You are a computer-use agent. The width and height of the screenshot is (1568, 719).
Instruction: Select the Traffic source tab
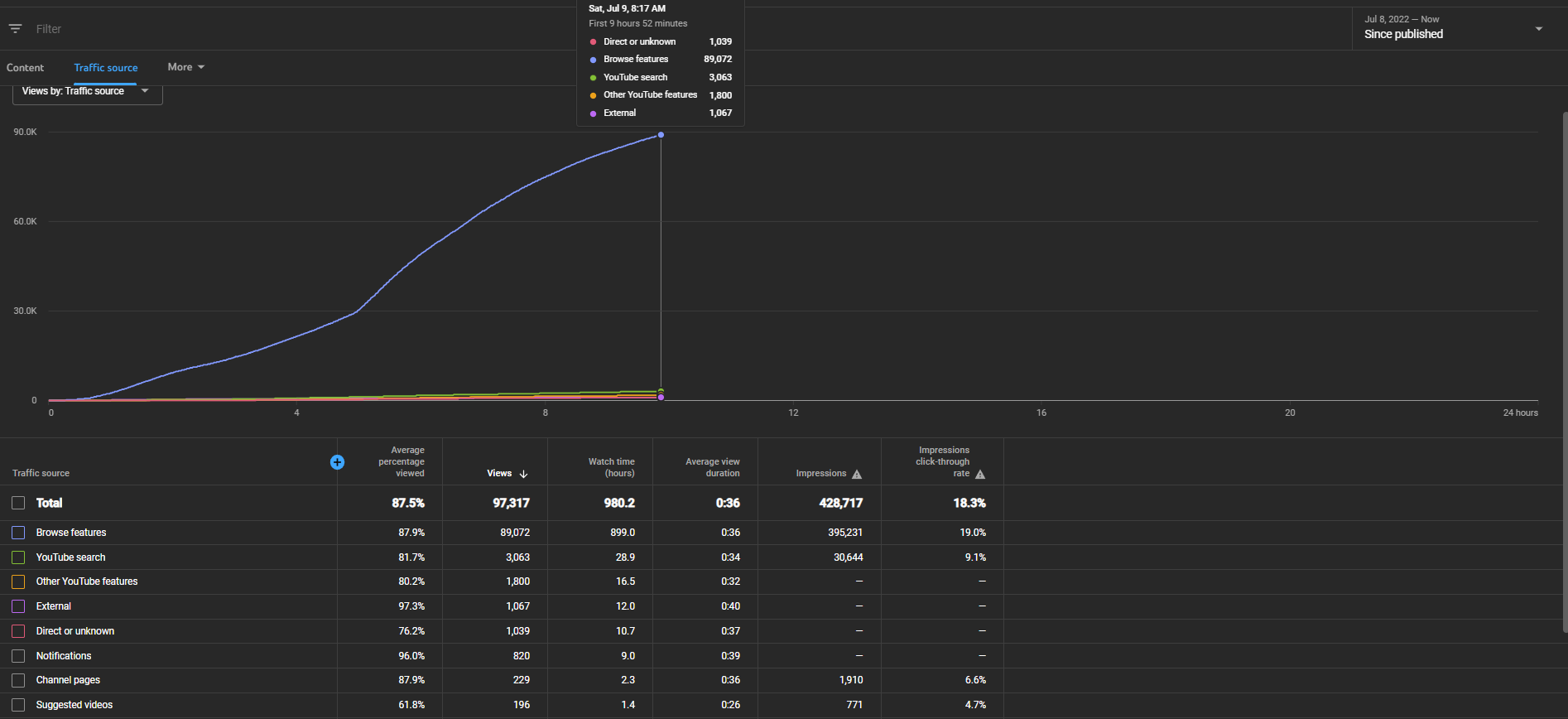point(106,68)
